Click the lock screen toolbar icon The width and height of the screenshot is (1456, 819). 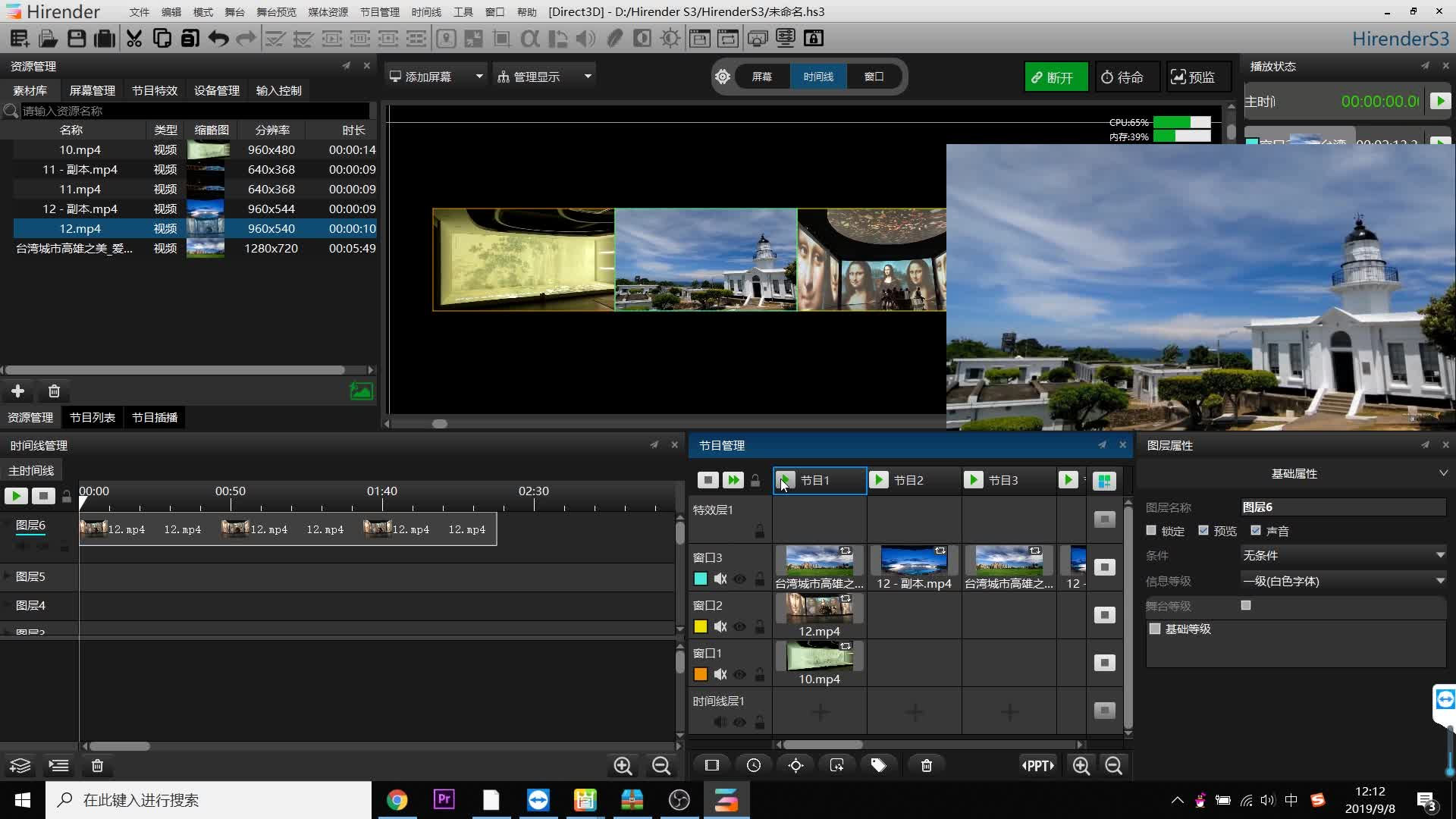[x=814, y=38]
